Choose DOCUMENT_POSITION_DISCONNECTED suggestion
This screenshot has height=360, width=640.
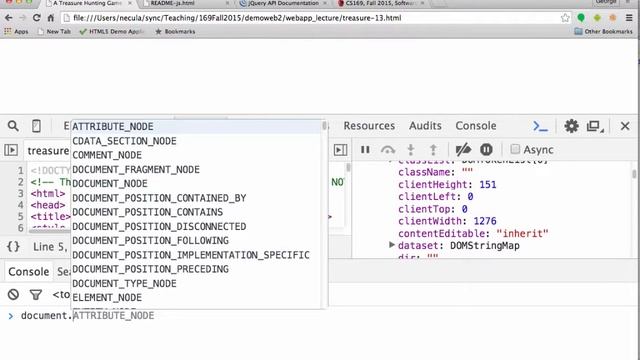196,227
